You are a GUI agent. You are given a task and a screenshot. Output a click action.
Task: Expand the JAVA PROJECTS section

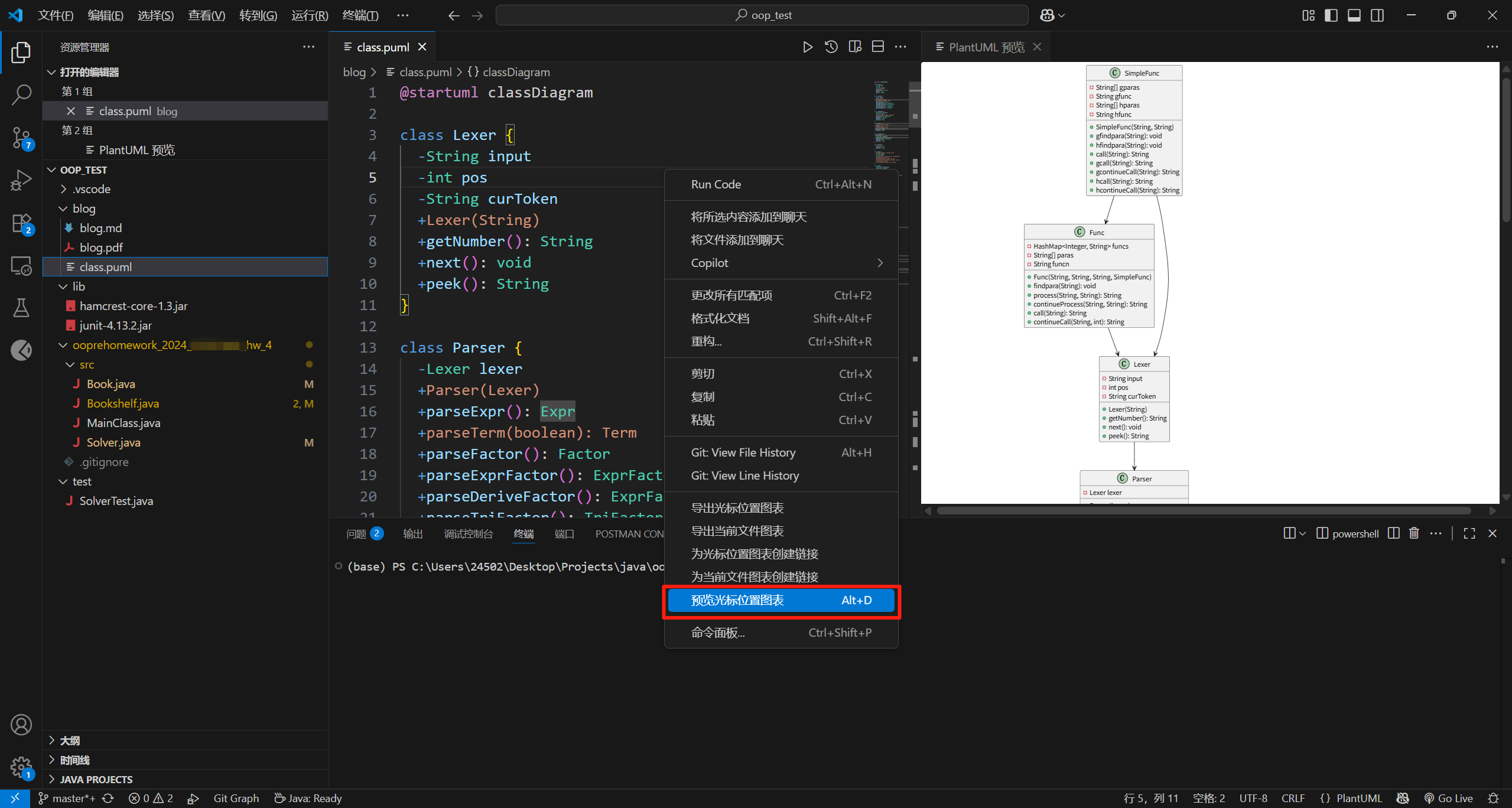tap(96, 779)
